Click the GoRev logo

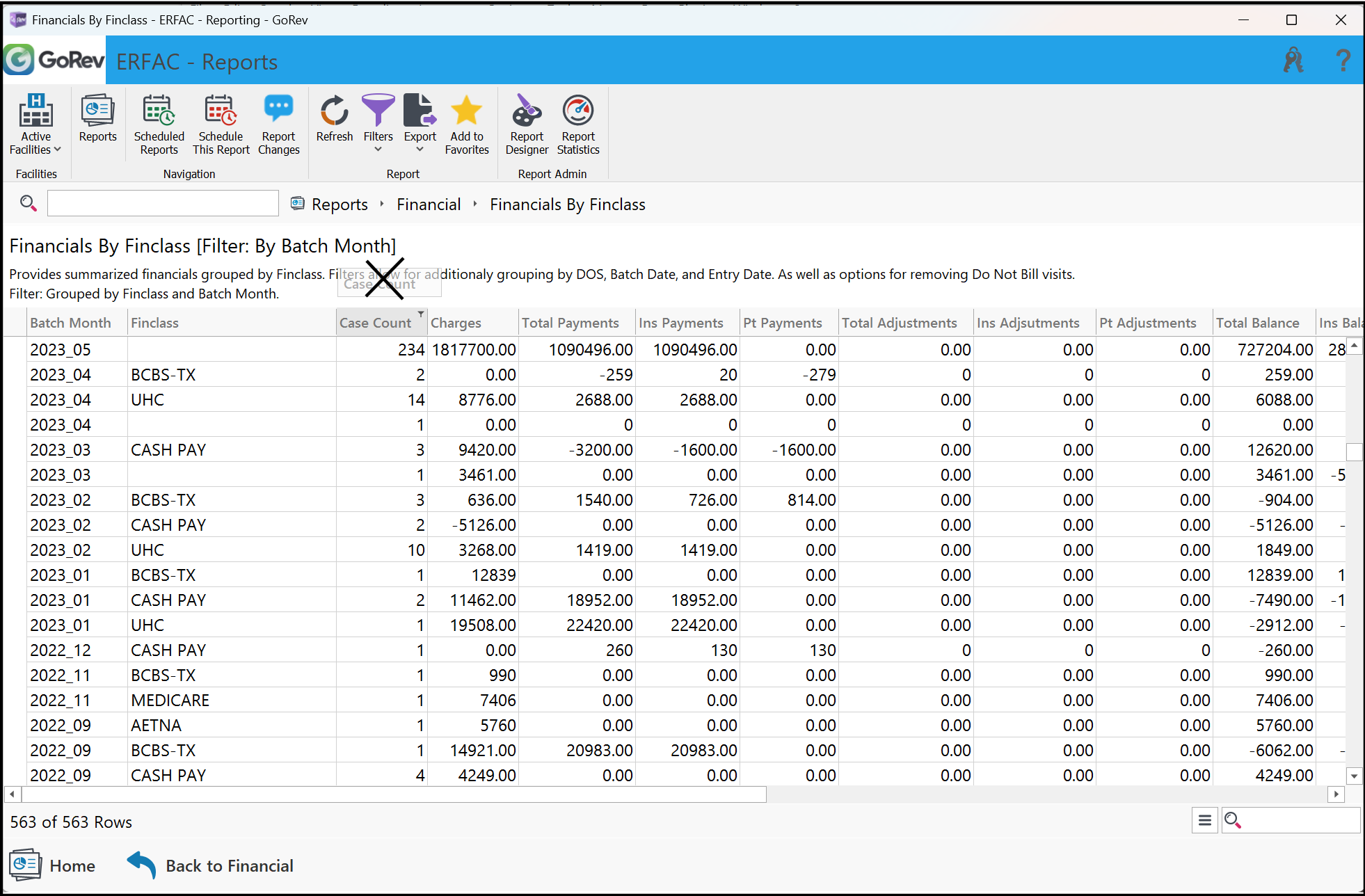[54, 60]
